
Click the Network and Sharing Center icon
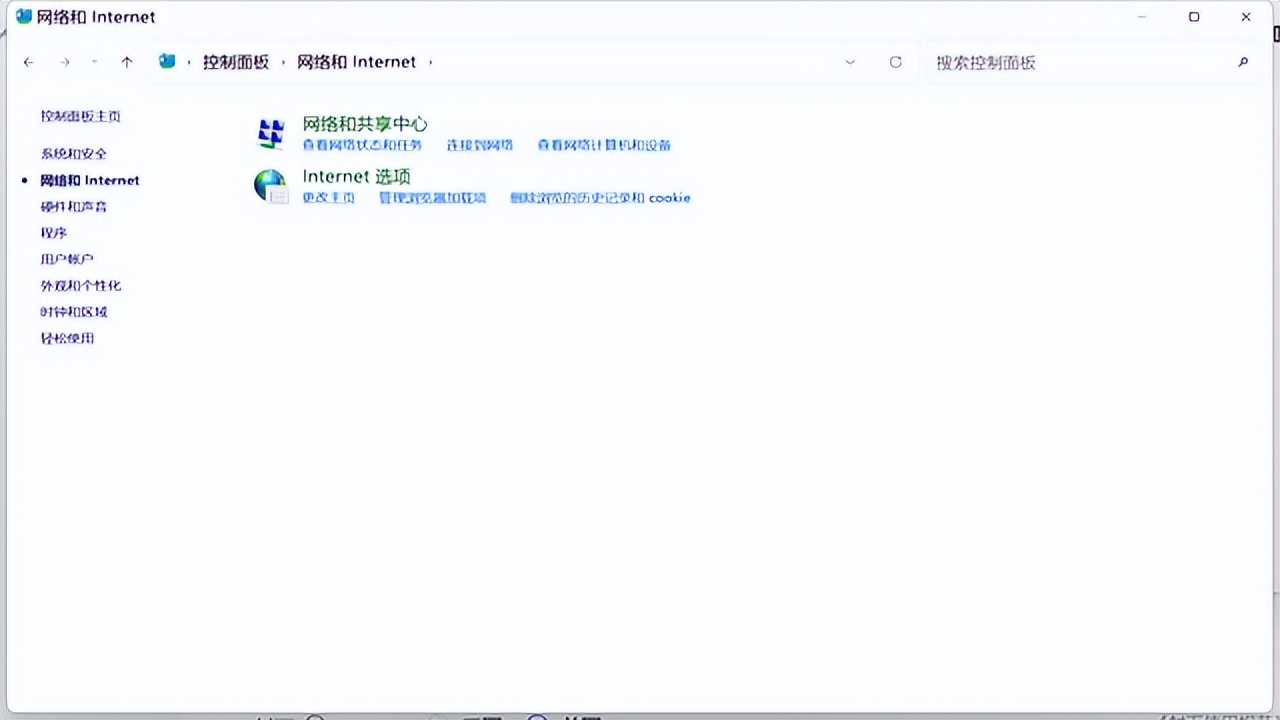pyautogui.click(x=270, y=133)
